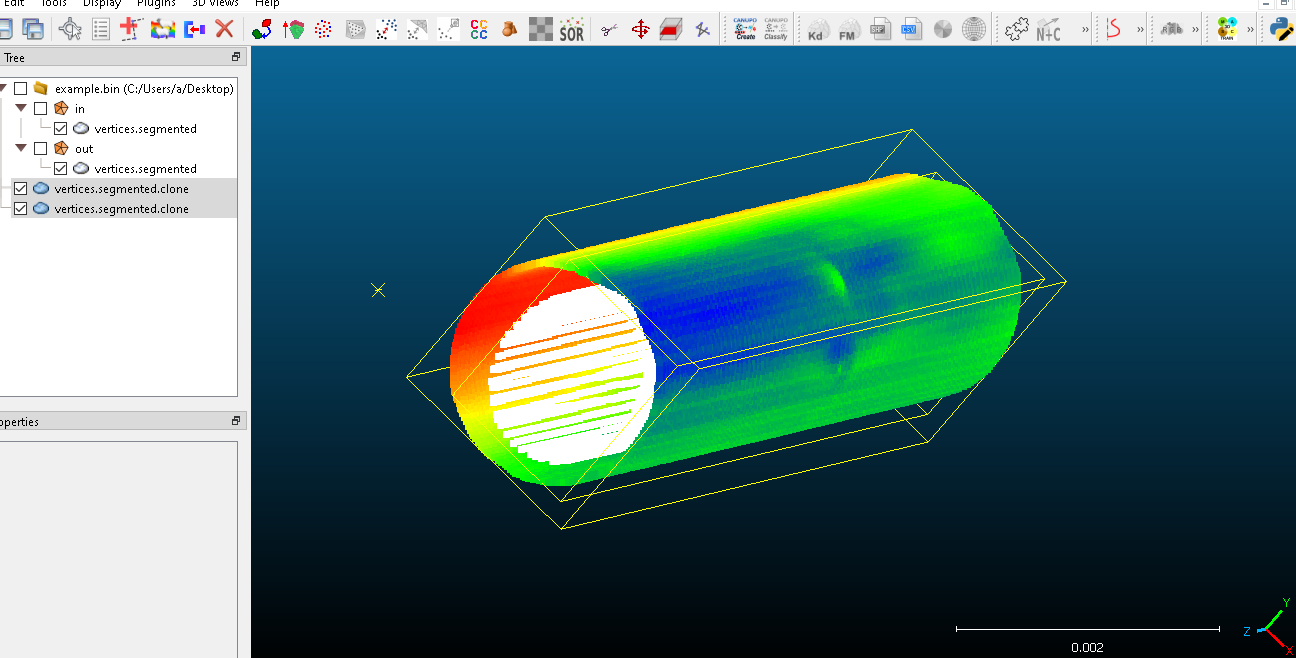This screenshot has width=1296, height=658.
Task: Click the CSV export icon
Action: pyautogui.click(x=909, y=30)
